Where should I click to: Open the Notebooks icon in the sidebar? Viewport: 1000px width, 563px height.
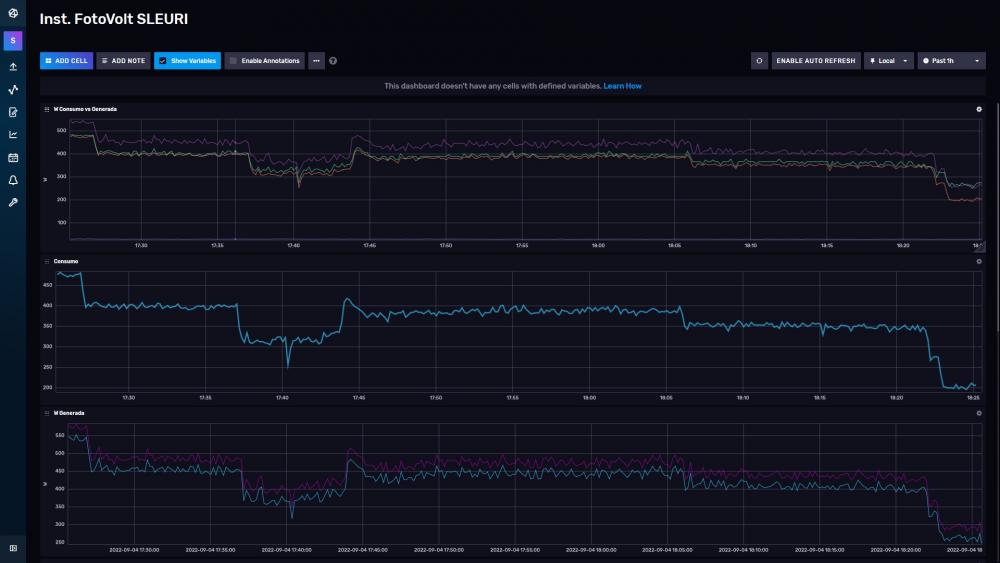[x=13, y=112]
